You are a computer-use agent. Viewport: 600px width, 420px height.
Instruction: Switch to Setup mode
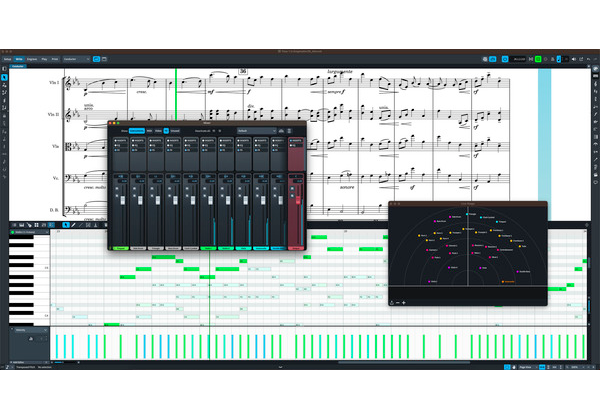coord(8,59)
